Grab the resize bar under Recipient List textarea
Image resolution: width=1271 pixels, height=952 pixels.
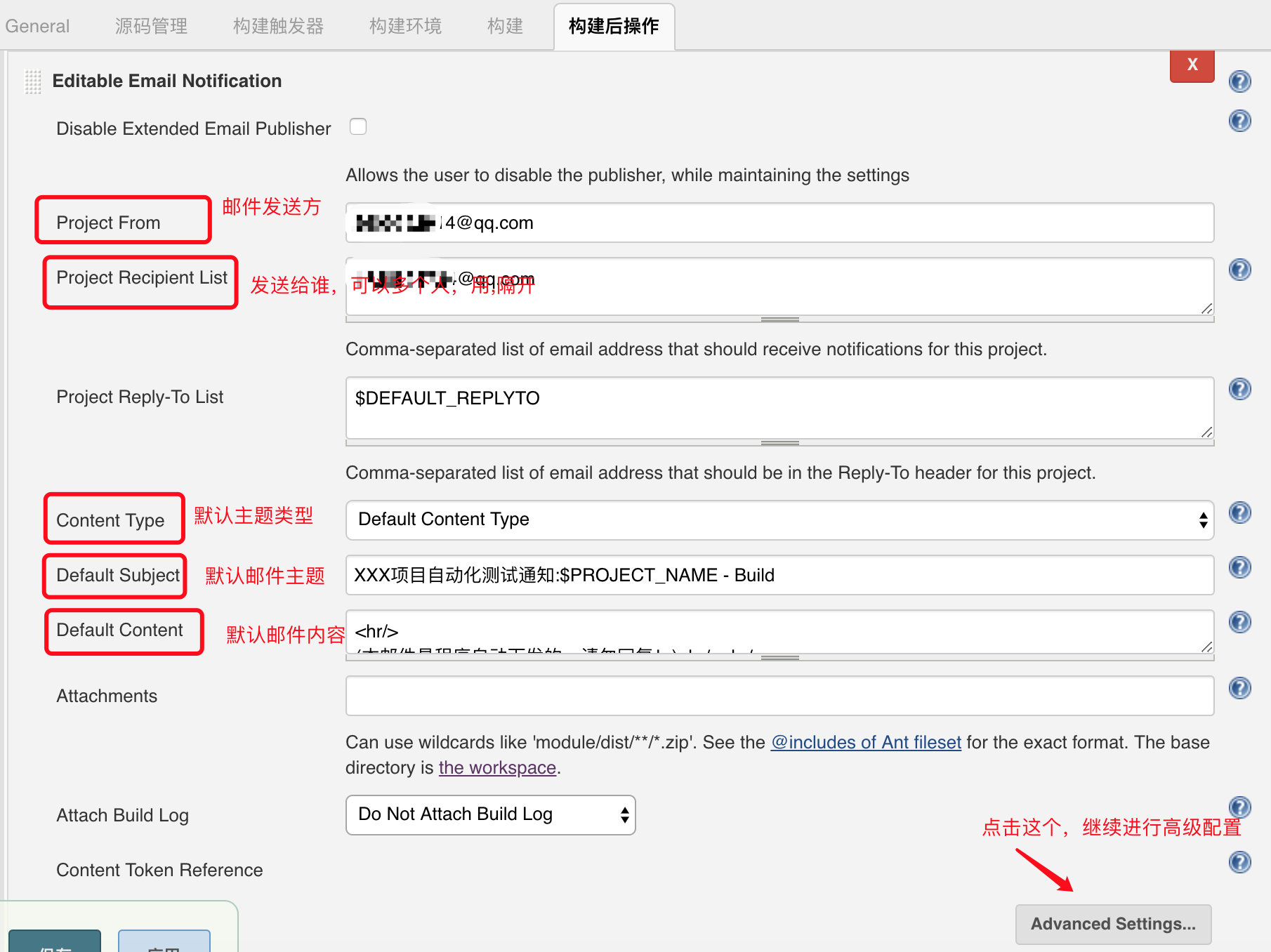point(779,319)
